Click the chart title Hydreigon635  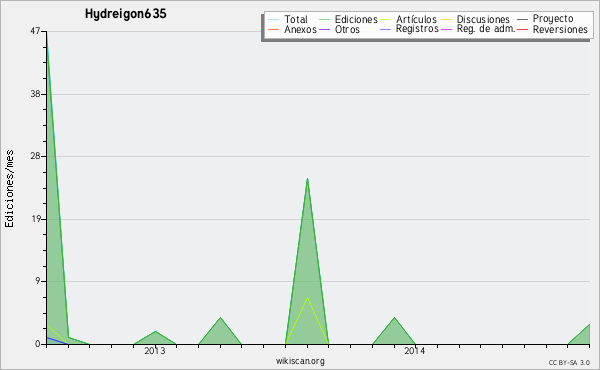click(126, 14)
